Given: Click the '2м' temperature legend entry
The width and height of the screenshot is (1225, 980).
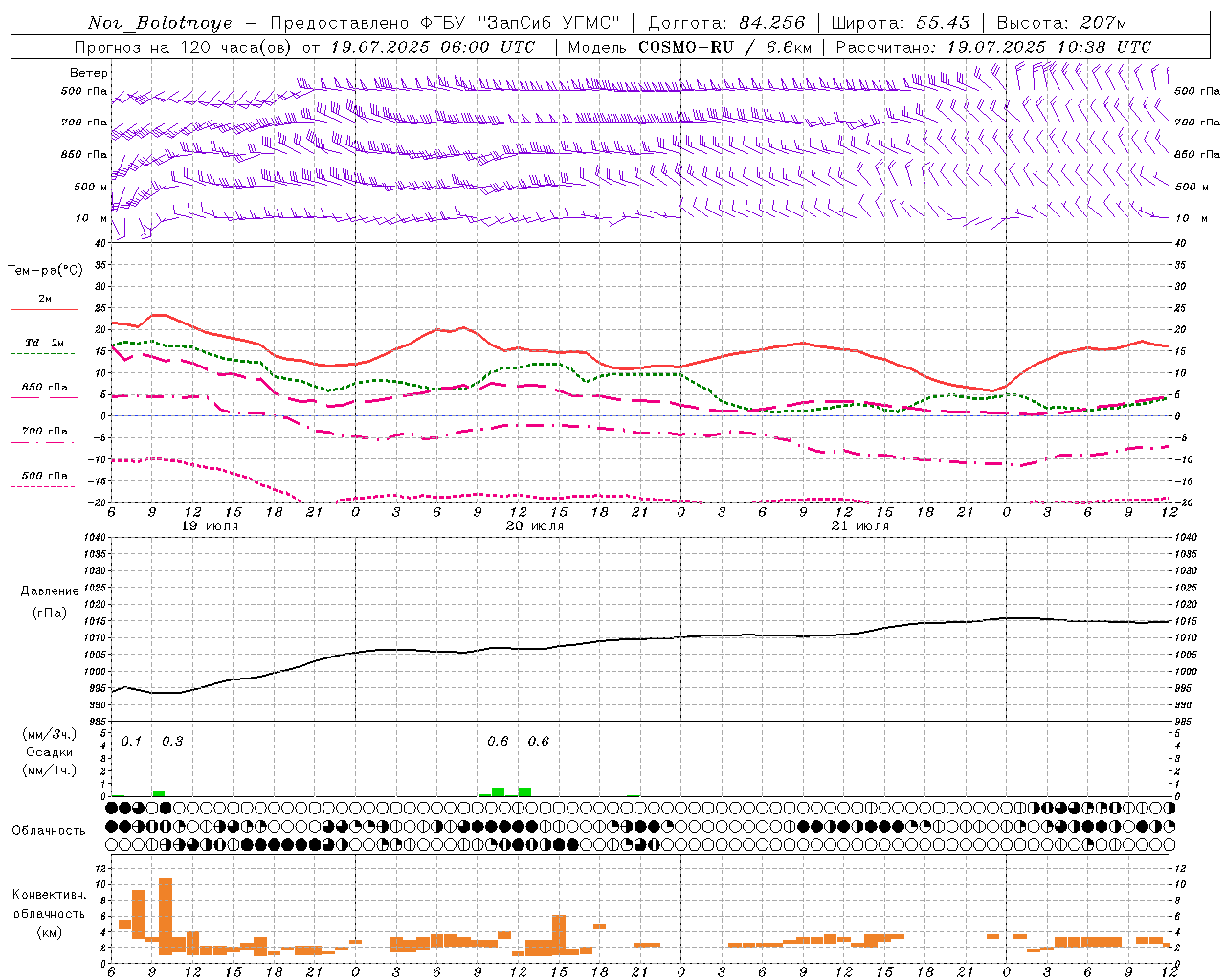Looking at the screenshot, I should [x=45, y=300].
